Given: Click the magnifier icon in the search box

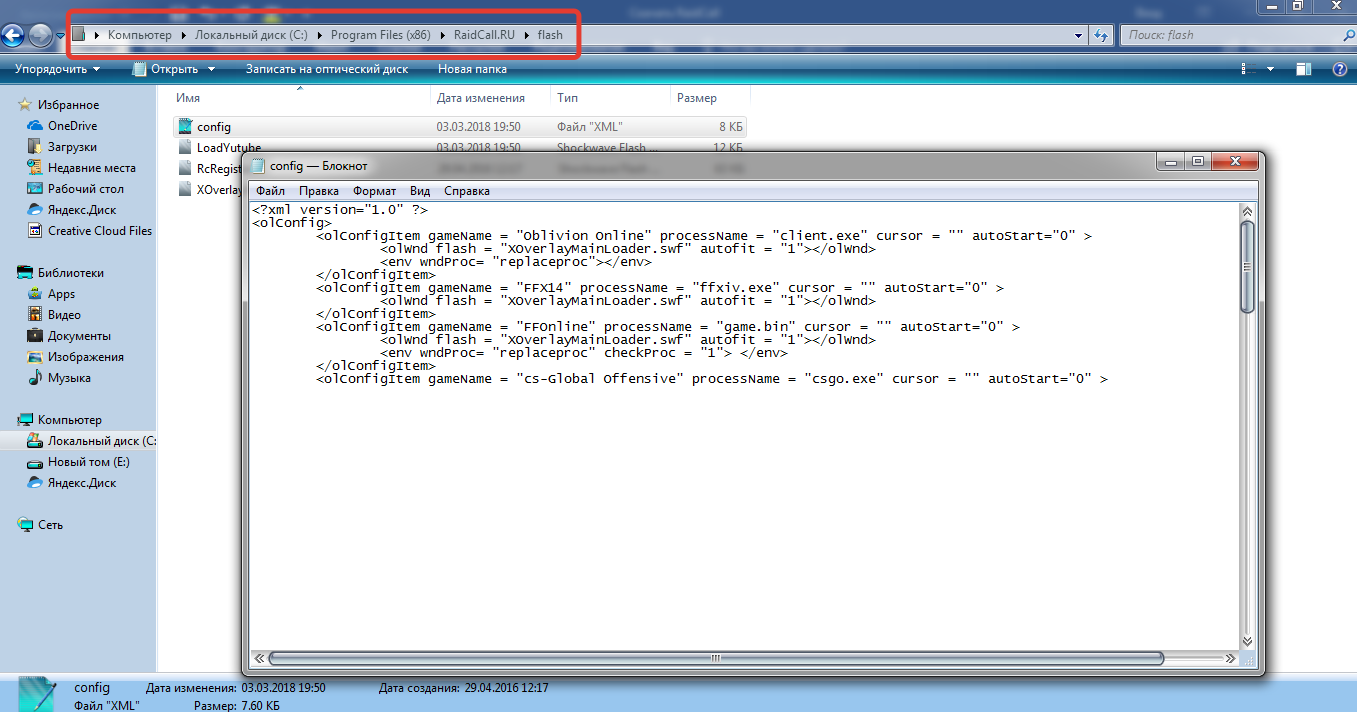Looking at the screenshot, I should (1347, 35).
